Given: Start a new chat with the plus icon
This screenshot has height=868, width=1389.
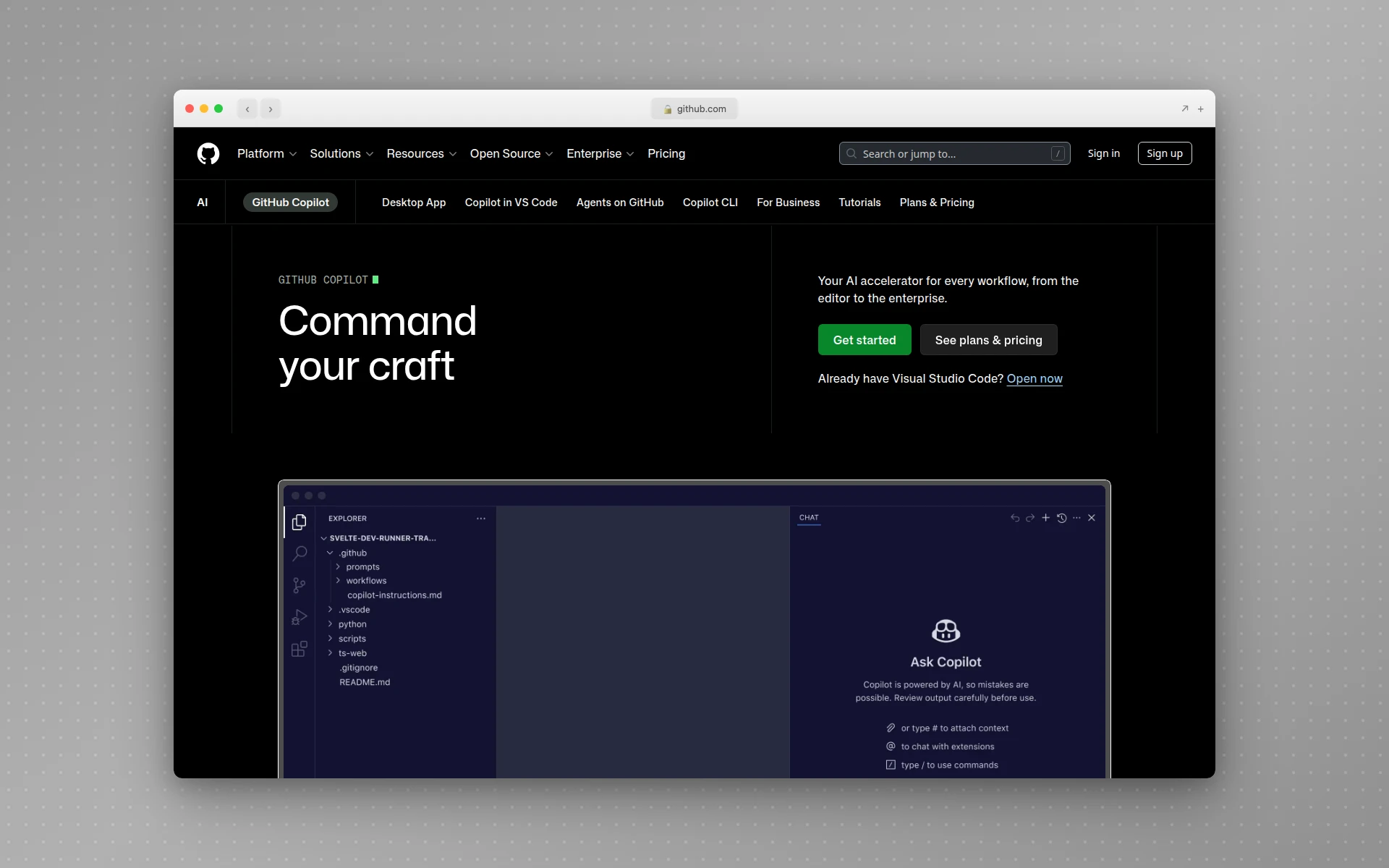Looking at the screenshot, I should (1045, 518).
